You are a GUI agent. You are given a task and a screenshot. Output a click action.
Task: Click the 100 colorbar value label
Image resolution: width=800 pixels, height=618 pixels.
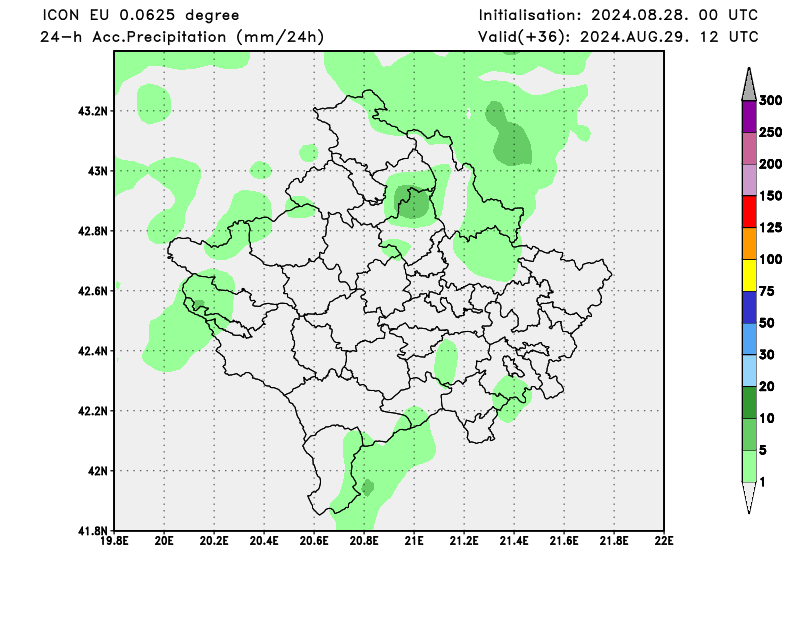pos(770,260)
